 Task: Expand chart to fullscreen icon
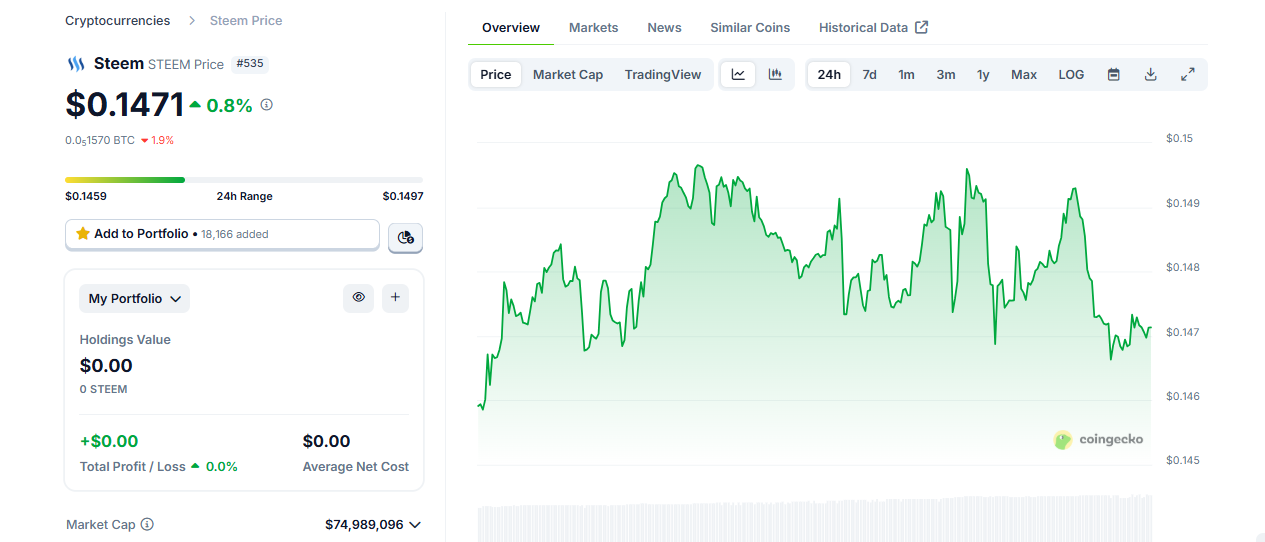click(1188, 74)
